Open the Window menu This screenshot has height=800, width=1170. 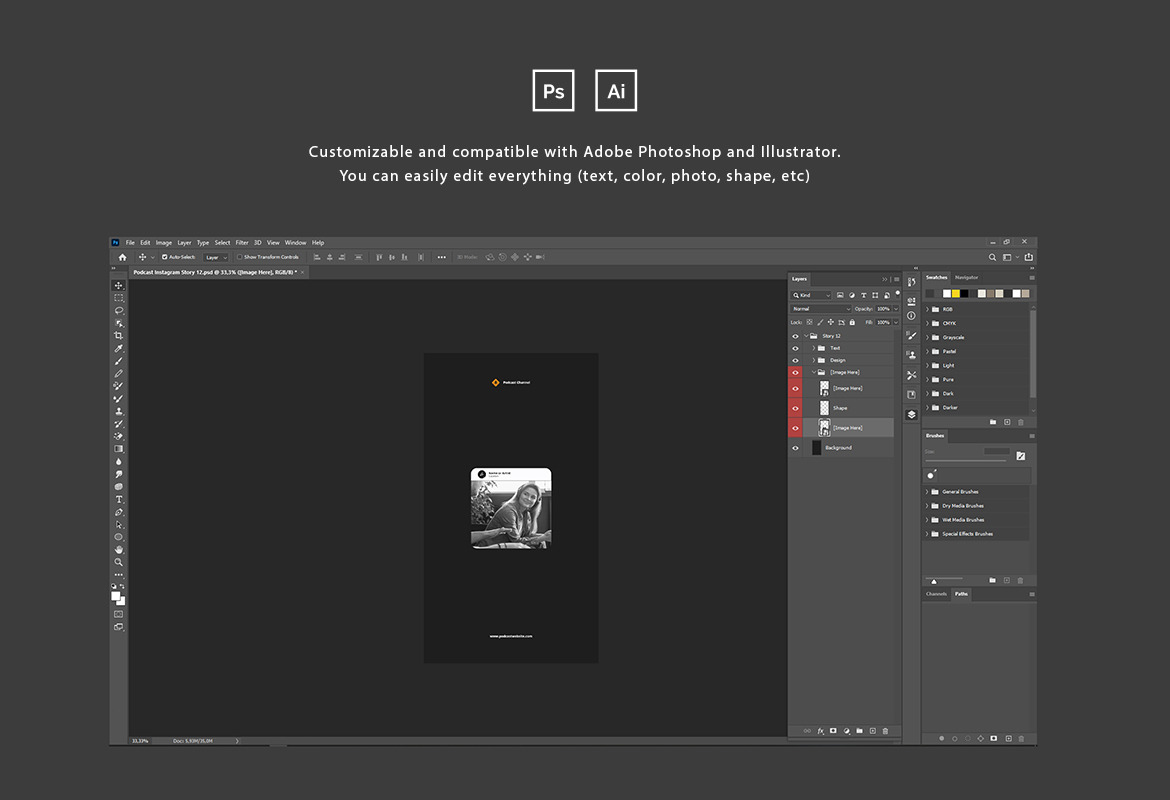click(295, 243)
